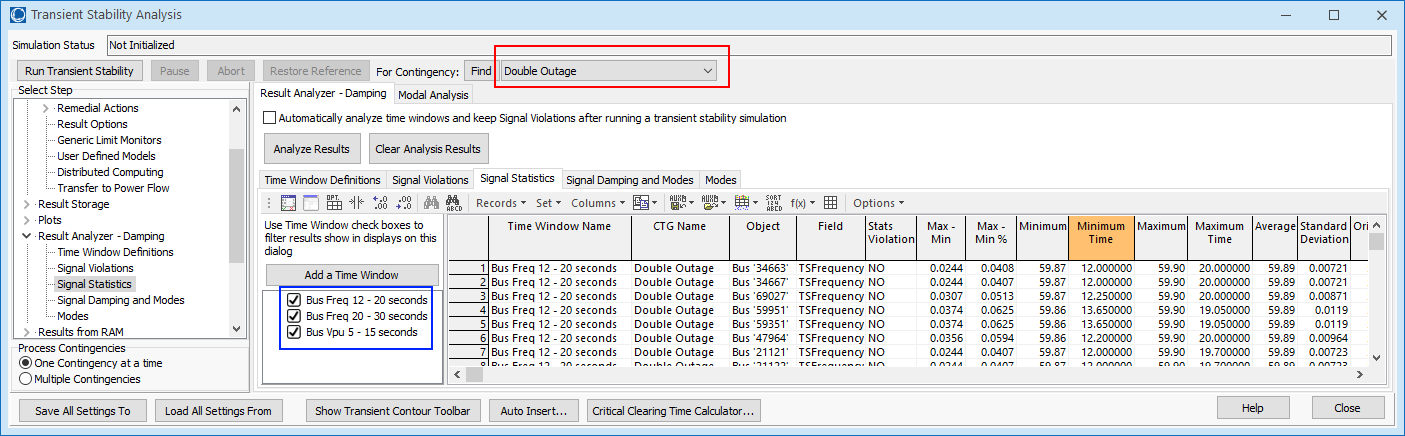Toggle Bus Vpu 5 - 15 seconds checkbox
The height and width of the screenshot is (436, 1405).
(x=293, y=332)
